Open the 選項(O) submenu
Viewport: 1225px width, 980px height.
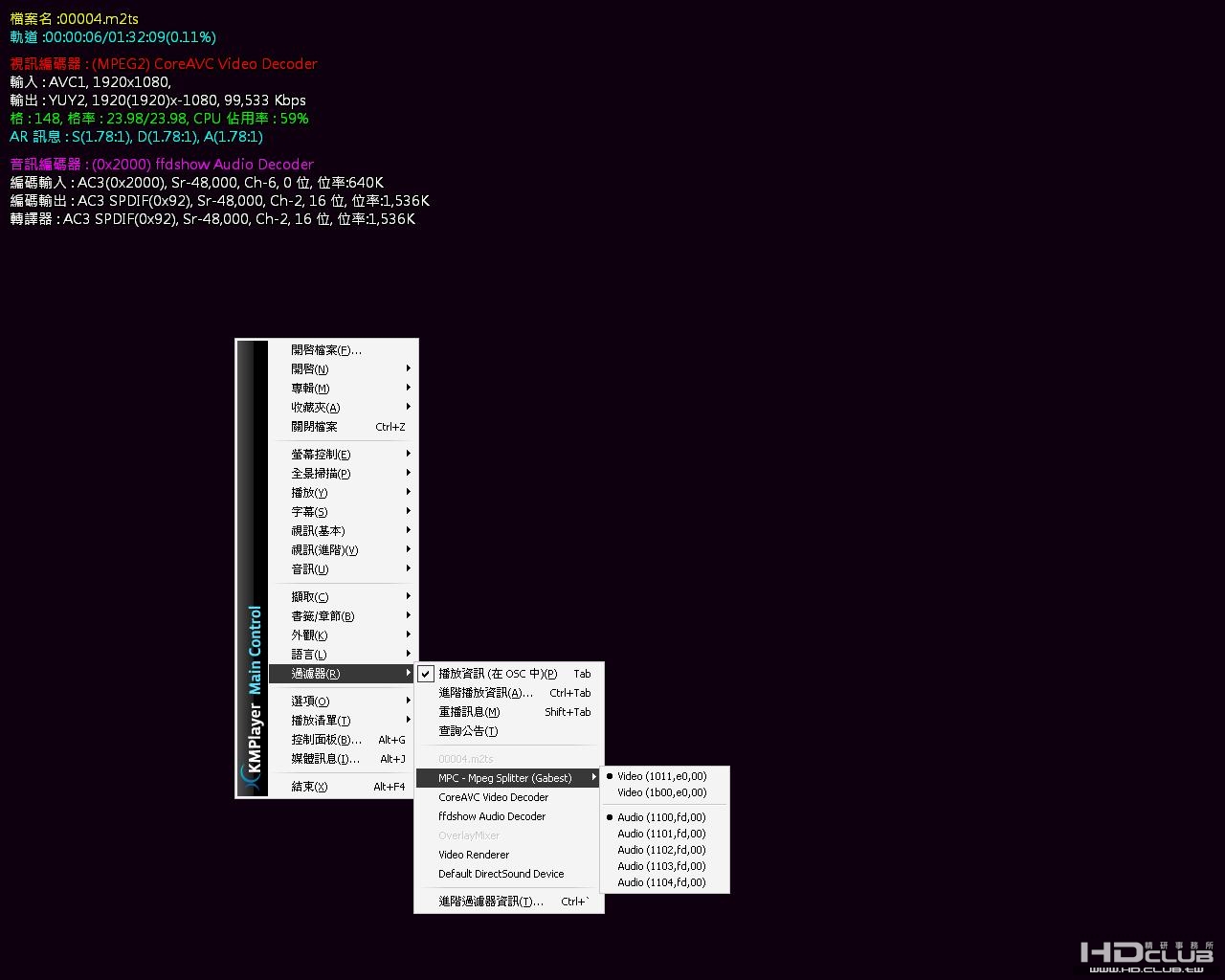point(343,702)
